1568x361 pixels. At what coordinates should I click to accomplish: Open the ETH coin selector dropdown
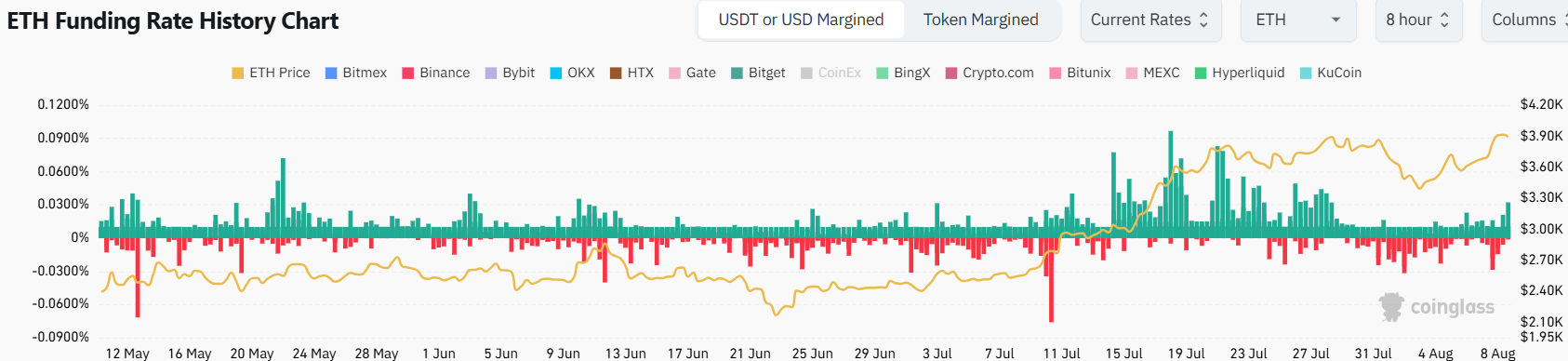point(1299,20)
